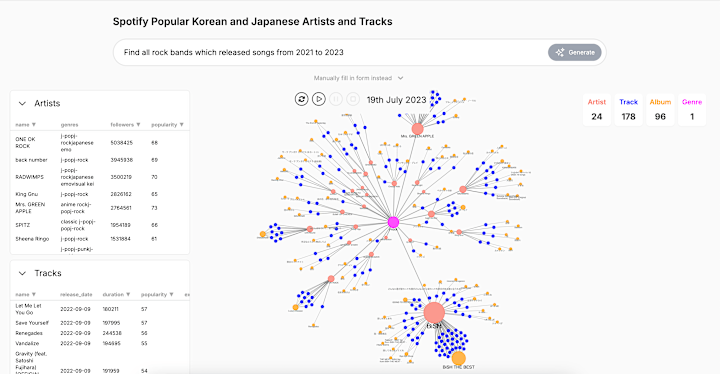Select ONE OK ROCK row in Artists table
The height and width of the screenshot is (374, 720).
coord(100,143)
